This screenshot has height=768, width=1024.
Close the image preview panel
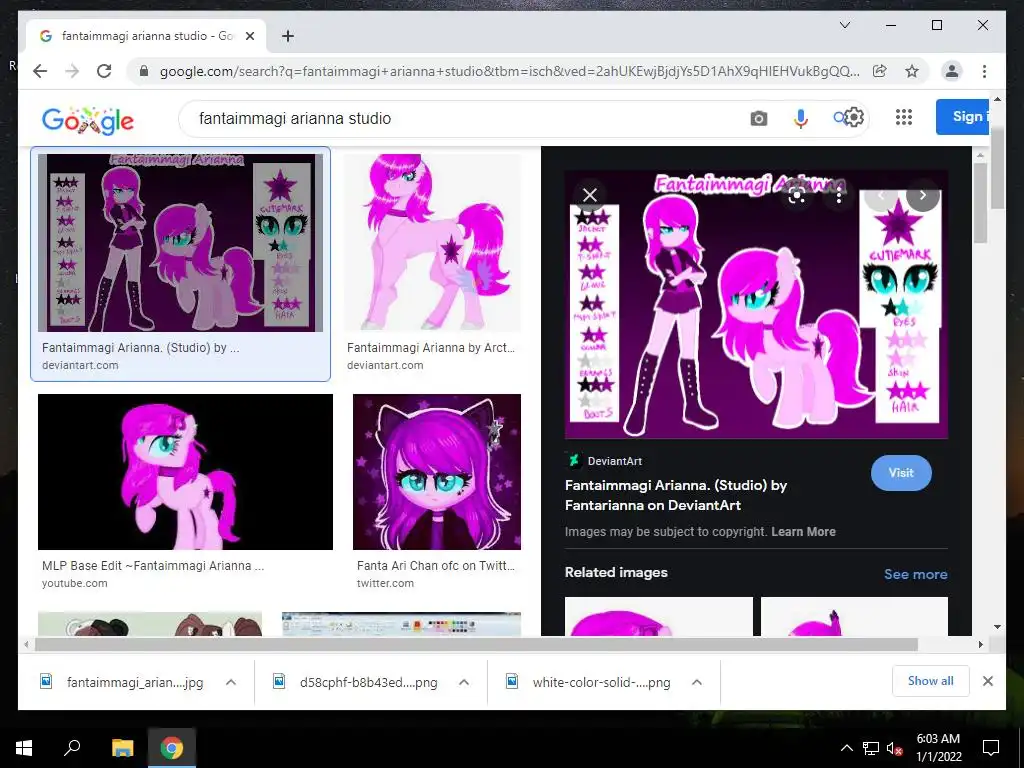click(x=590, y=195)
